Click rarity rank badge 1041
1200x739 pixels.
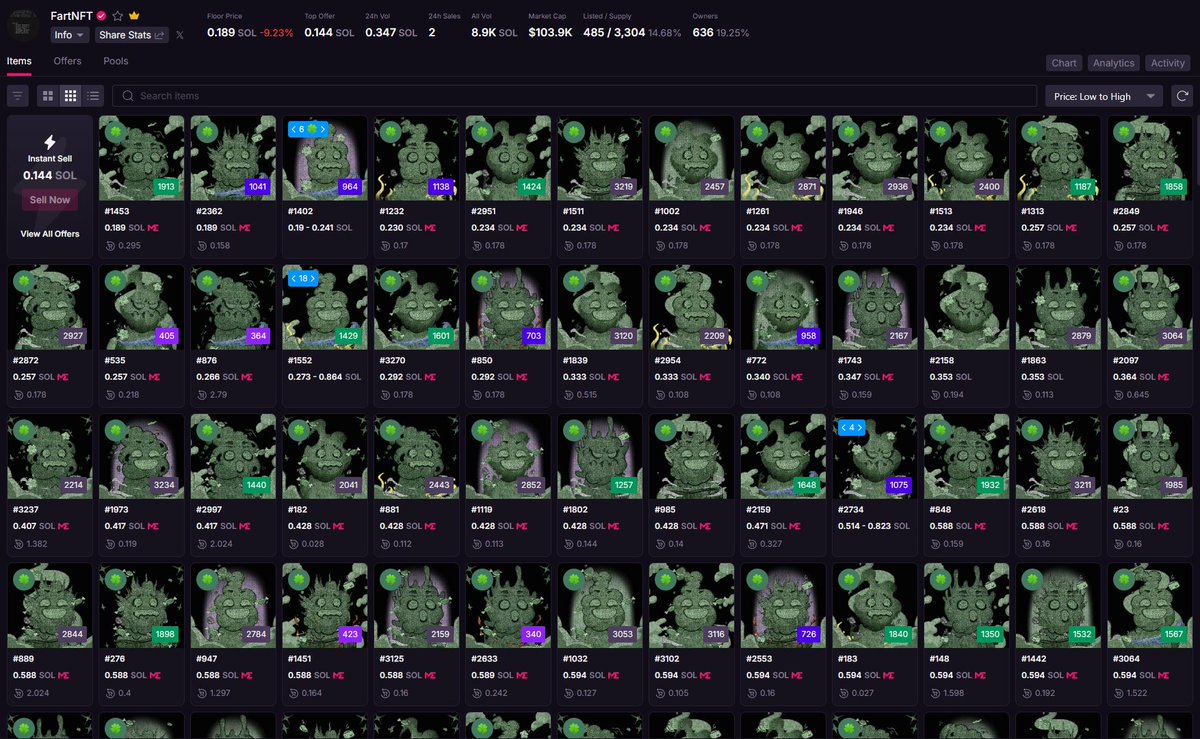click(x=258, y=186)
